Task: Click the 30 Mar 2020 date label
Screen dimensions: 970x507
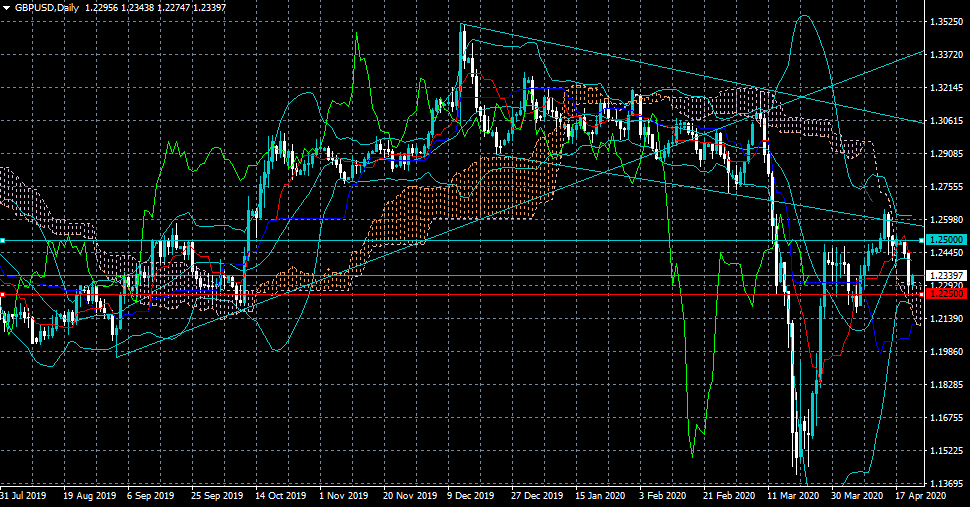Action: pyautogui.click(x=857, y=496)
